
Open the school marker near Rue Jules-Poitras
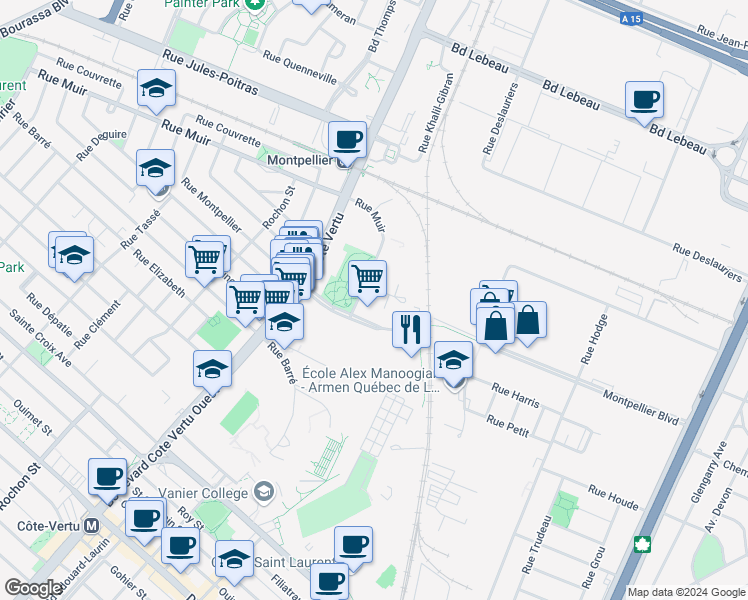tap(156, 90)
